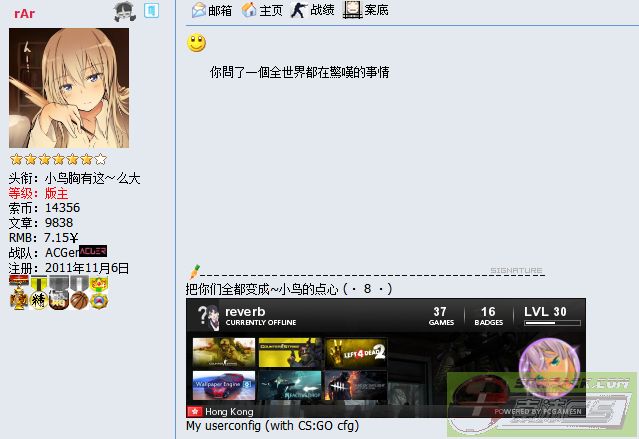
Task: Click the basketball medal badge
Action: click(x=78, y=299)
